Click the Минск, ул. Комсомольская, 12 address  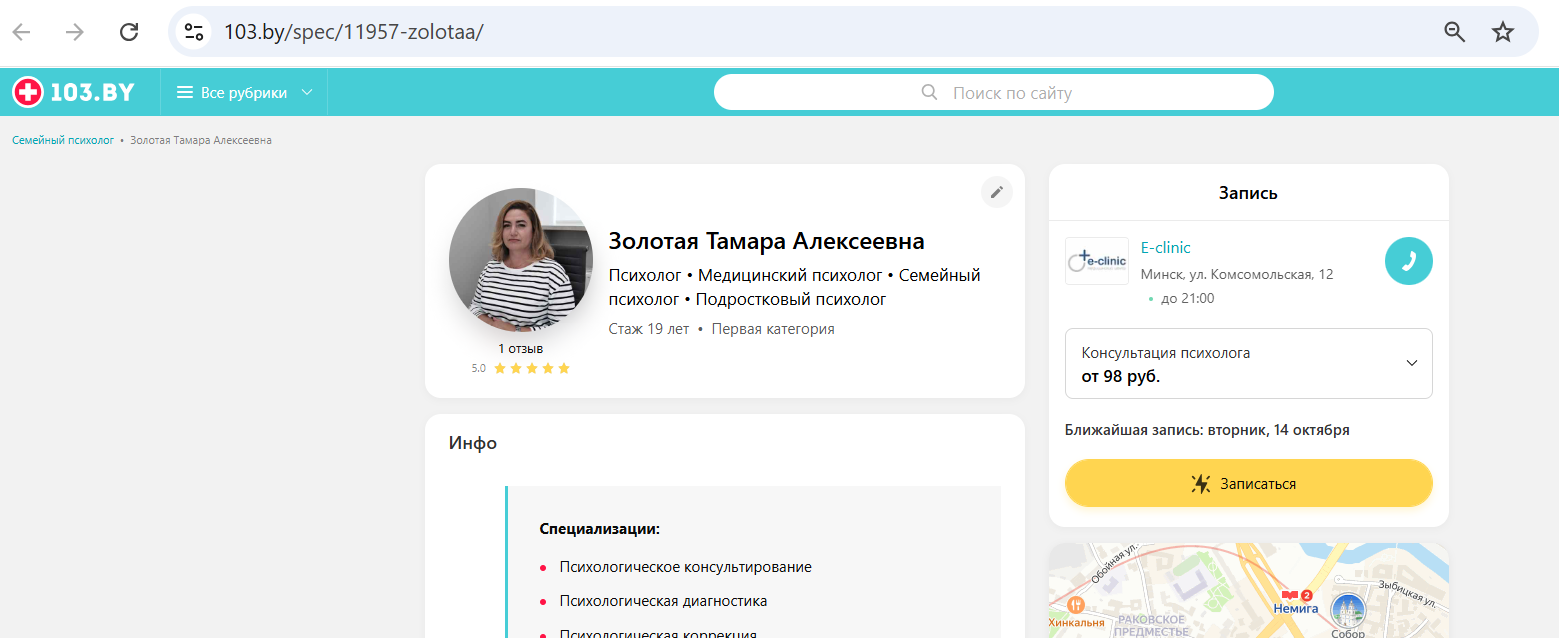[1237, 274]
